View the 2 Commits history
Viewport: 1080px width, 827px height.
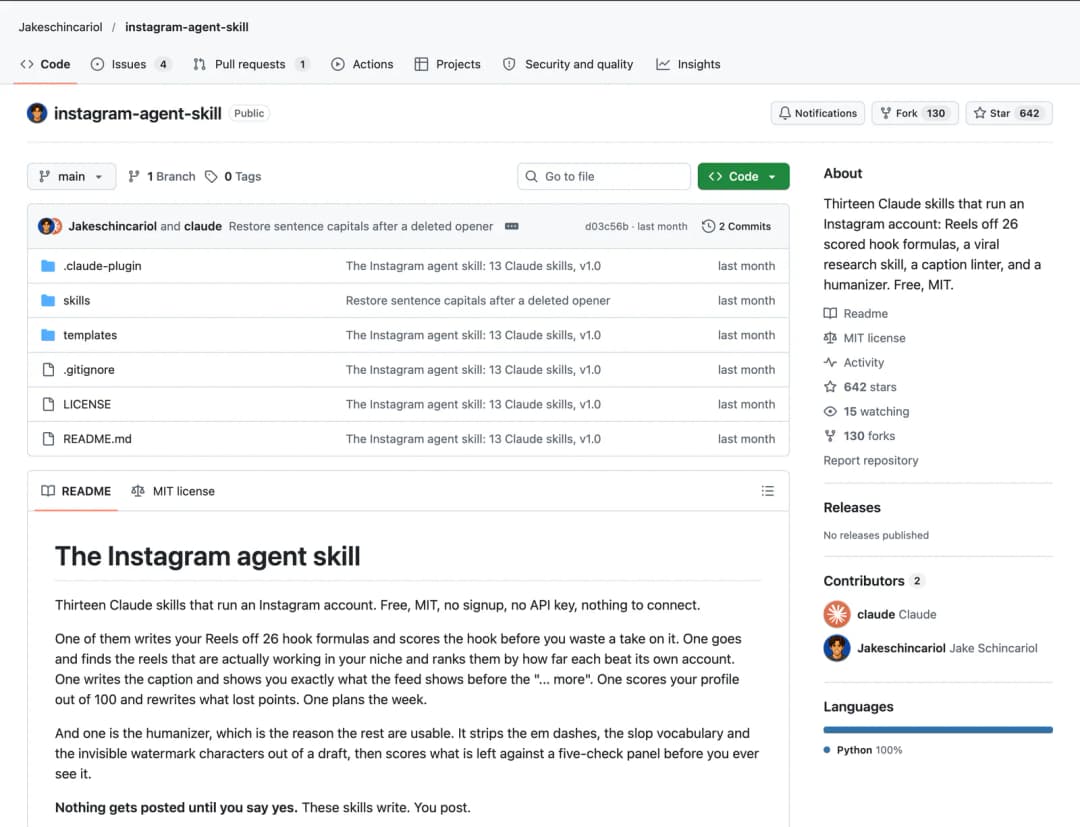click(x=736, y=227)
